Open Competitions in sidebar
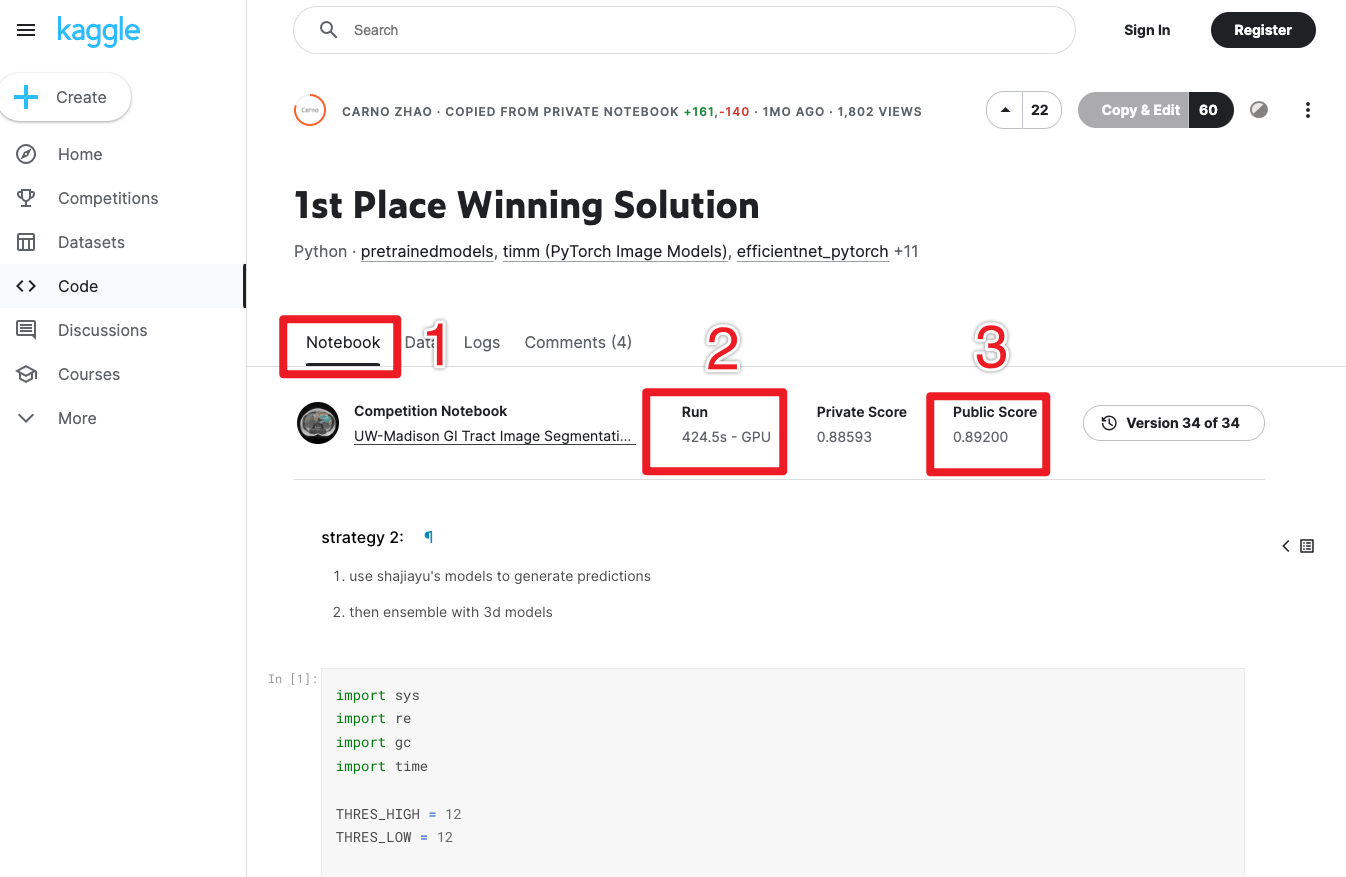Image resolution: width=1346 pixels, height=877 pixels. (x=108, y=198)
